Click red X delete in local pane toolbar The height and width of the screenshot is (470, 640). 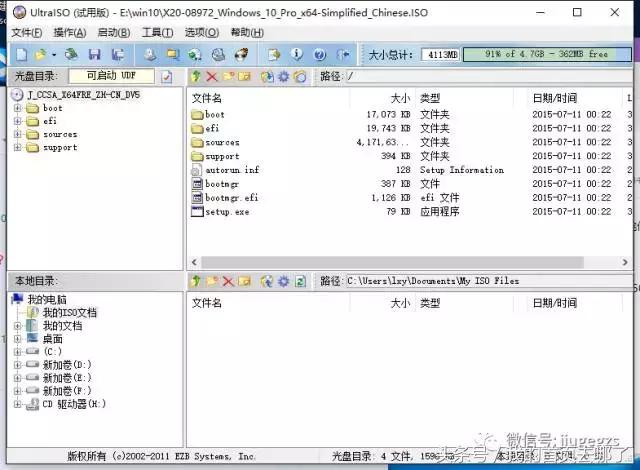(x=228, y=281)
